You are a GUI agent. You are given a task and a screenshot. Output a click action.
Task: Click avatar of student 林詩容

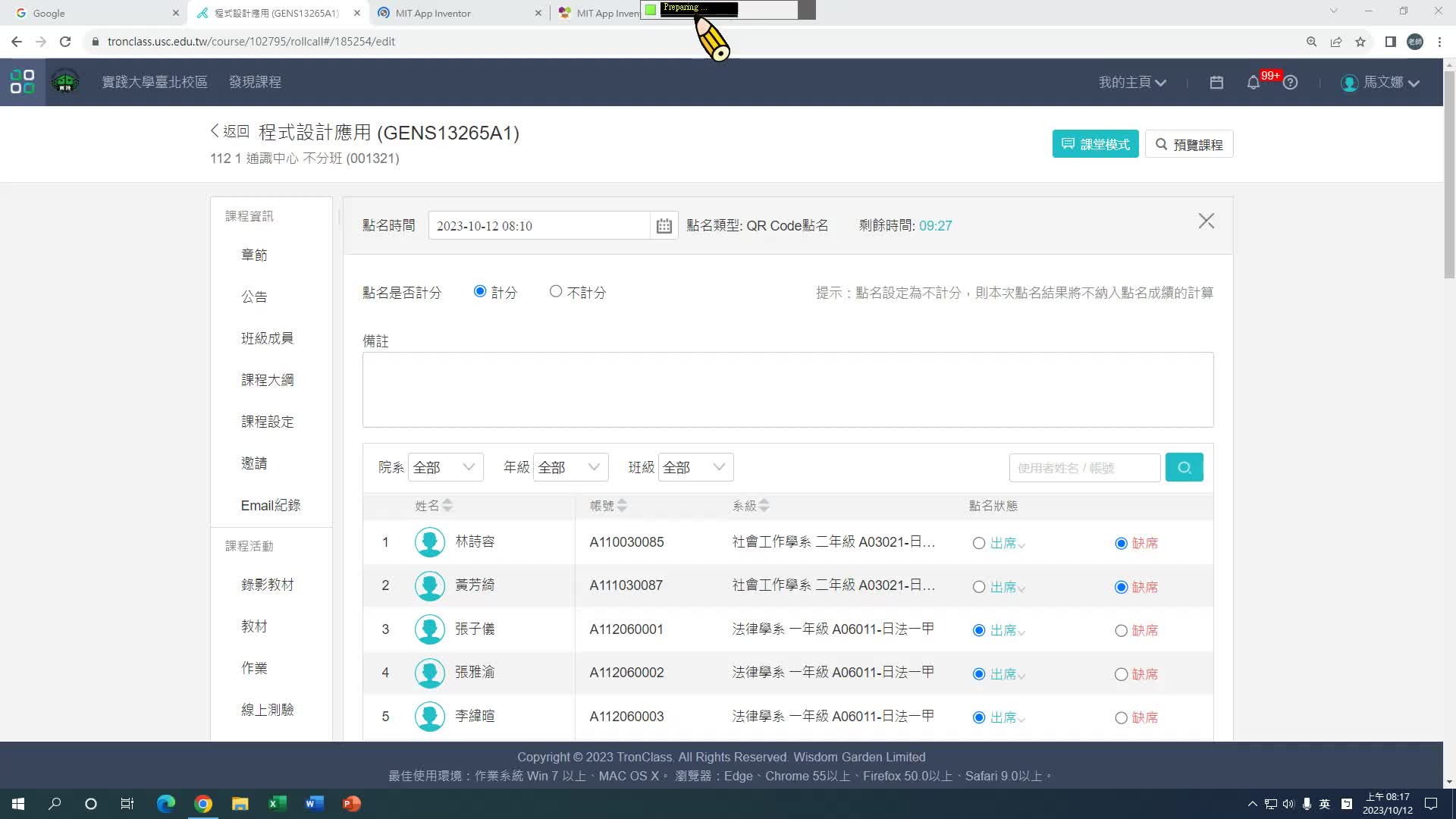tap(429, 542)
